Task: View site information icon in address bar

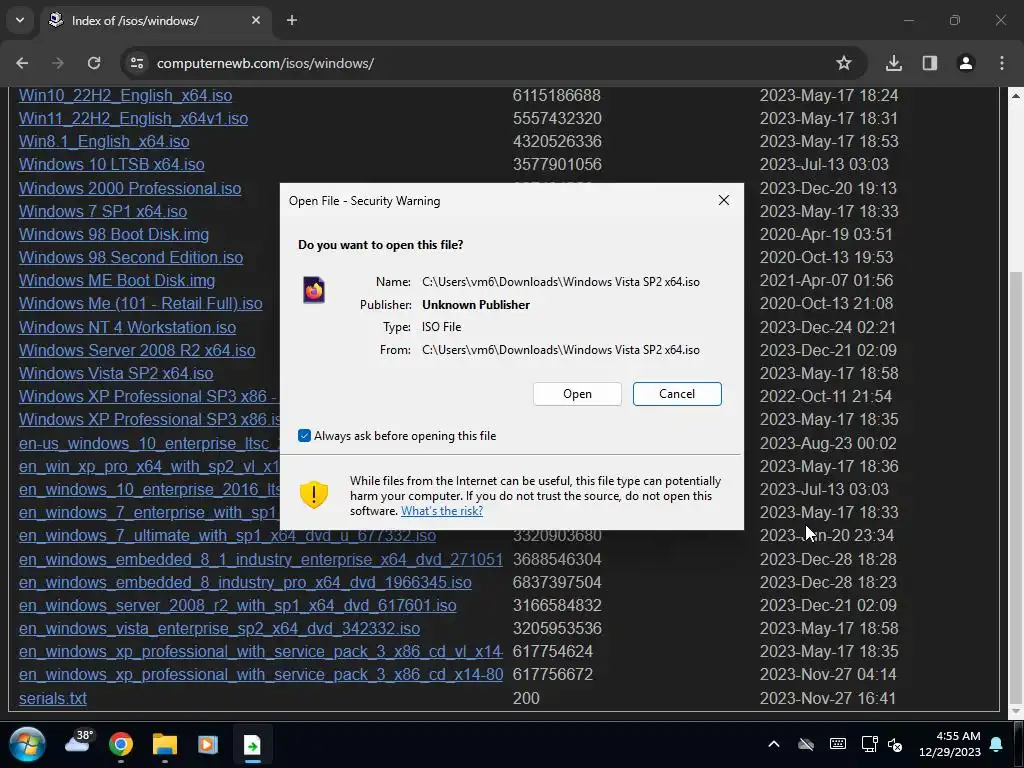Action: pos(137,63)
